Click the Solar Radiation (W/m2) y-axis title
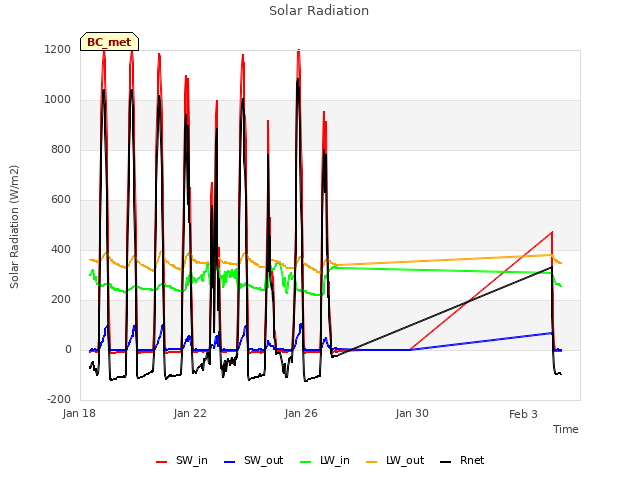The width and height of the screenshot is (640, 480). pos(14,227)
